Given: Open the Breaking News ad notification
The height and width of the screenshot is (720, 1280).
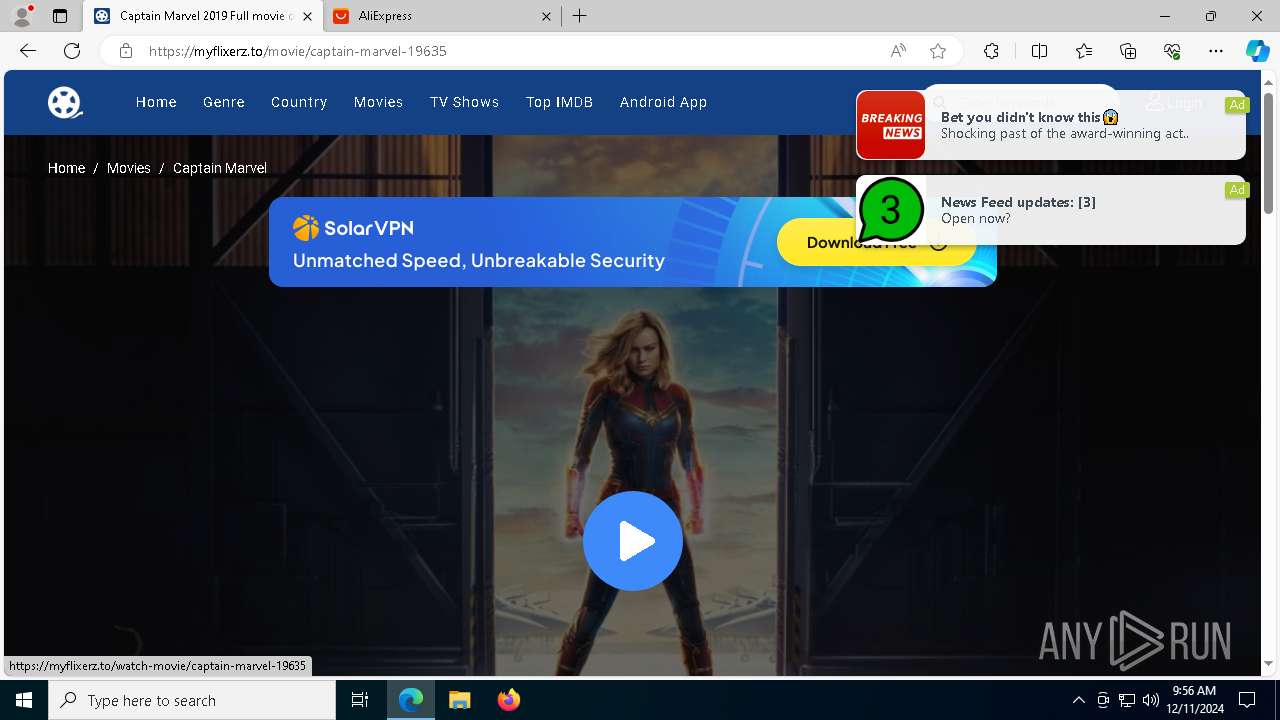Looking at the screenshot, I should (x=1051, y=125).
